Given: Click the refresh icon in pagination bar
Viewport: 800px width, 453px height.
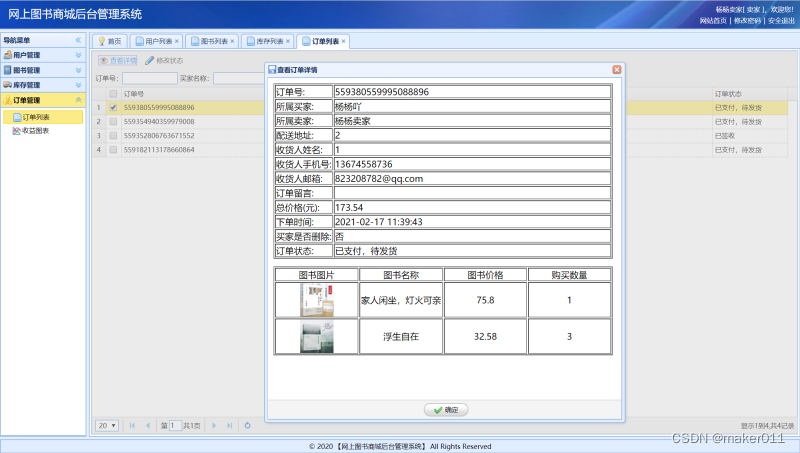Looking at the screenshot, I should pyautogui.click(x=247, y=425).
